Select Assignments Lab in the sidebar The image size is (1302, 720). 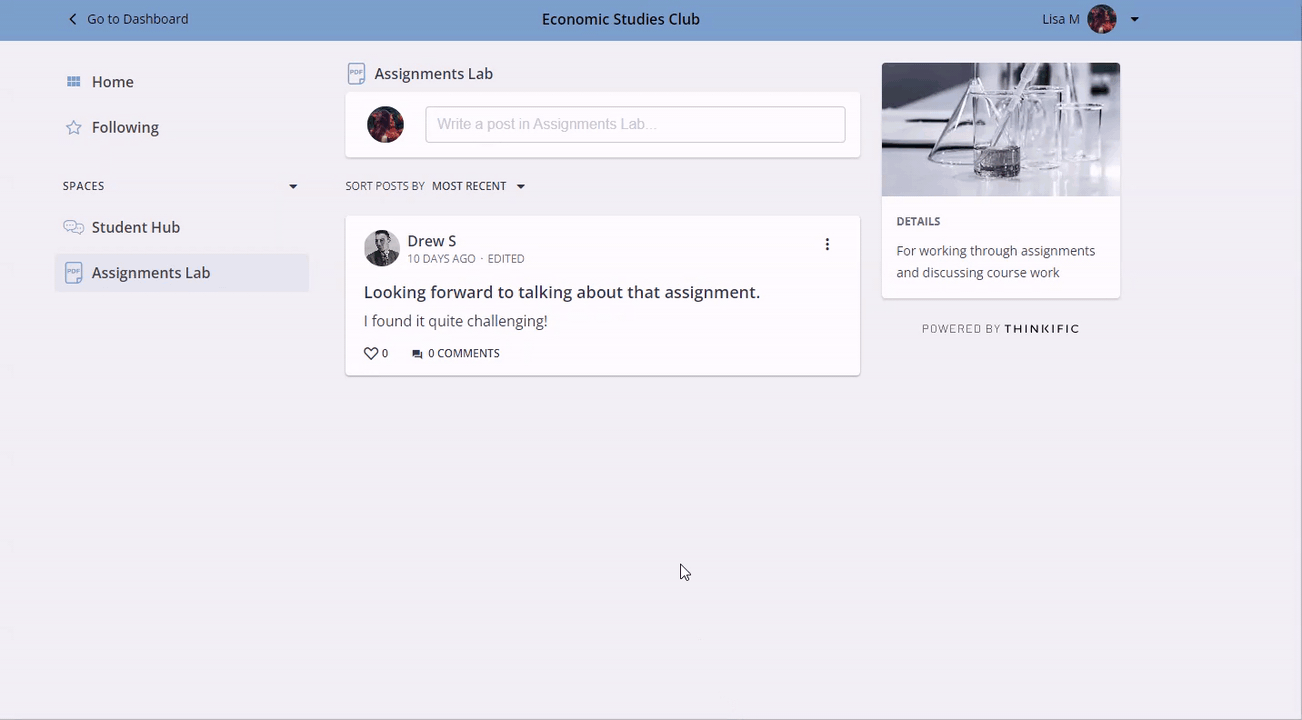[182, 273]
